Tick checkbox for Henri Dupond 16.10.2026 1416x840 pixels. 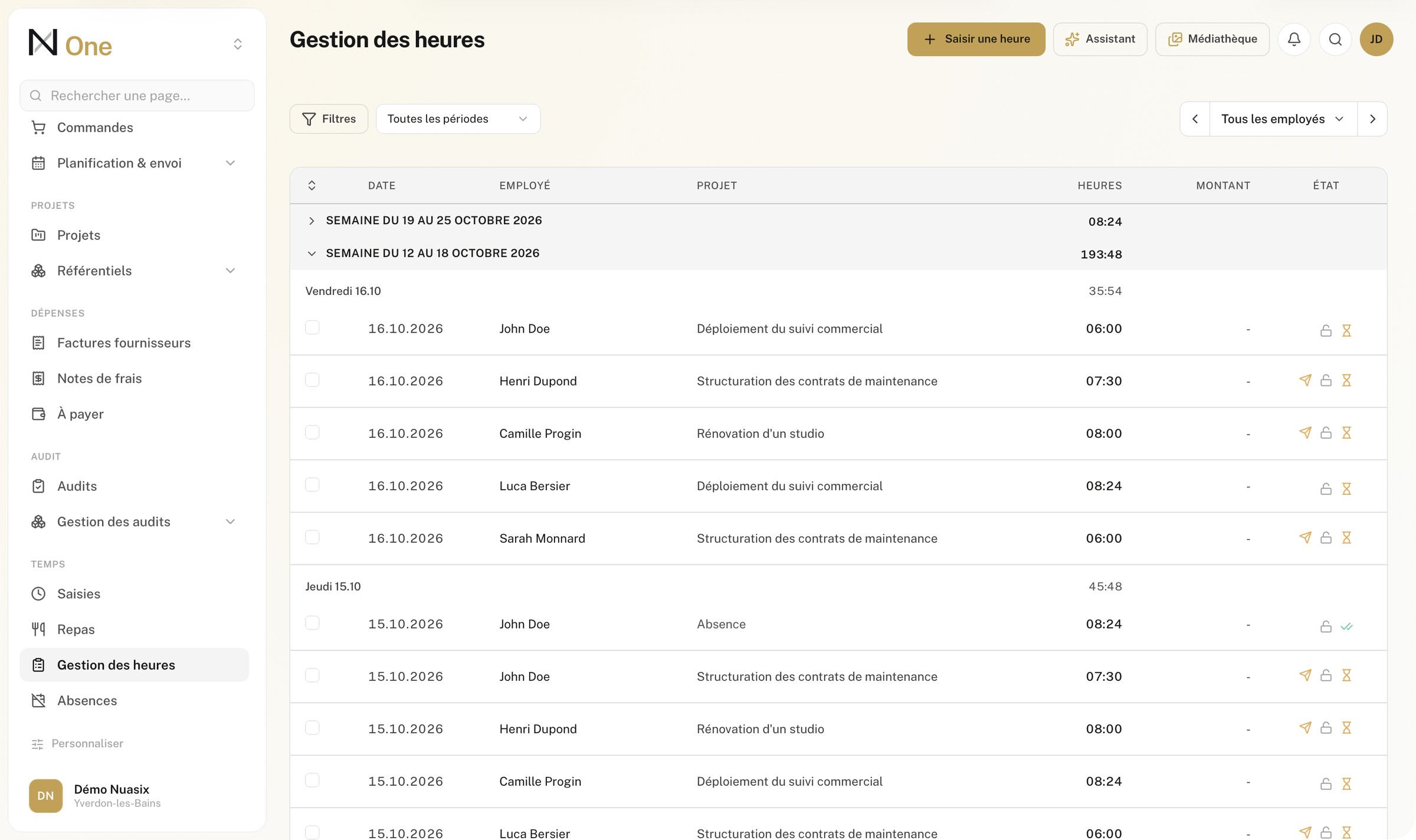[312, 380]
